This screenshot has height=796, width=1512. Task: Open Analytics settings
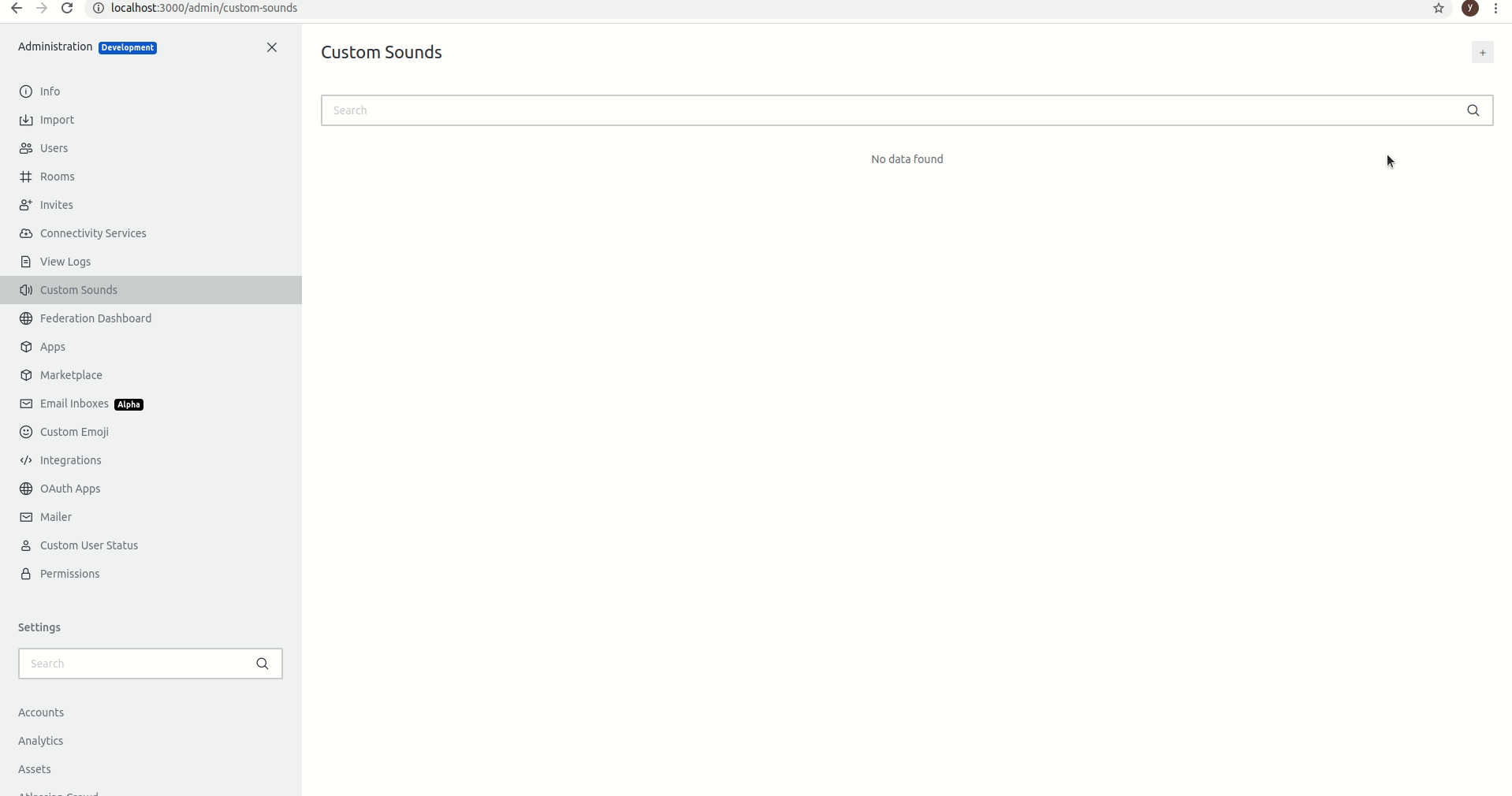(x=40, y=741)
